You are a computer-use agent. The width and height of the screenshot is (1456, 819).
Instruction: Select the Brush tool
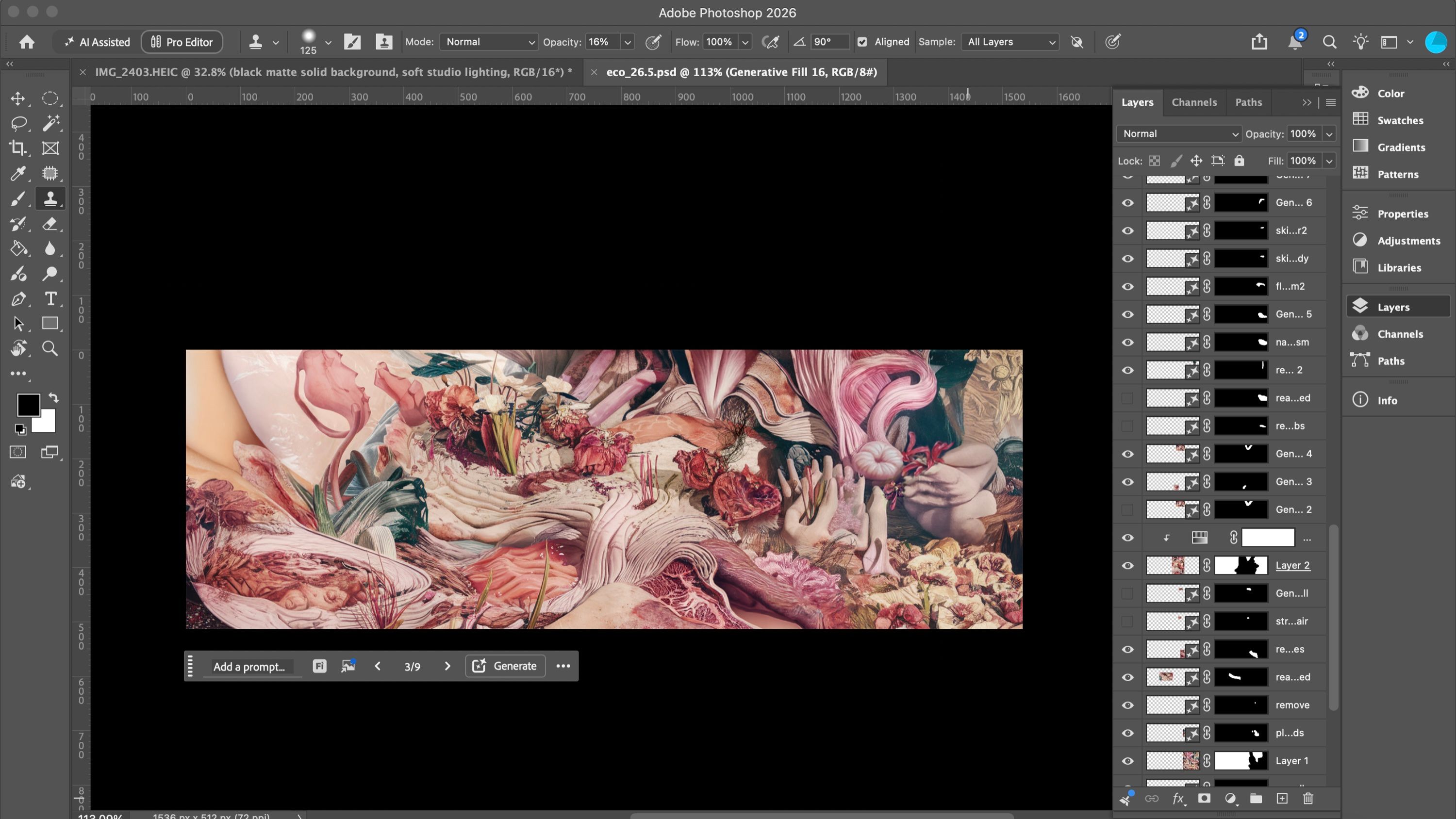(18, 198)
